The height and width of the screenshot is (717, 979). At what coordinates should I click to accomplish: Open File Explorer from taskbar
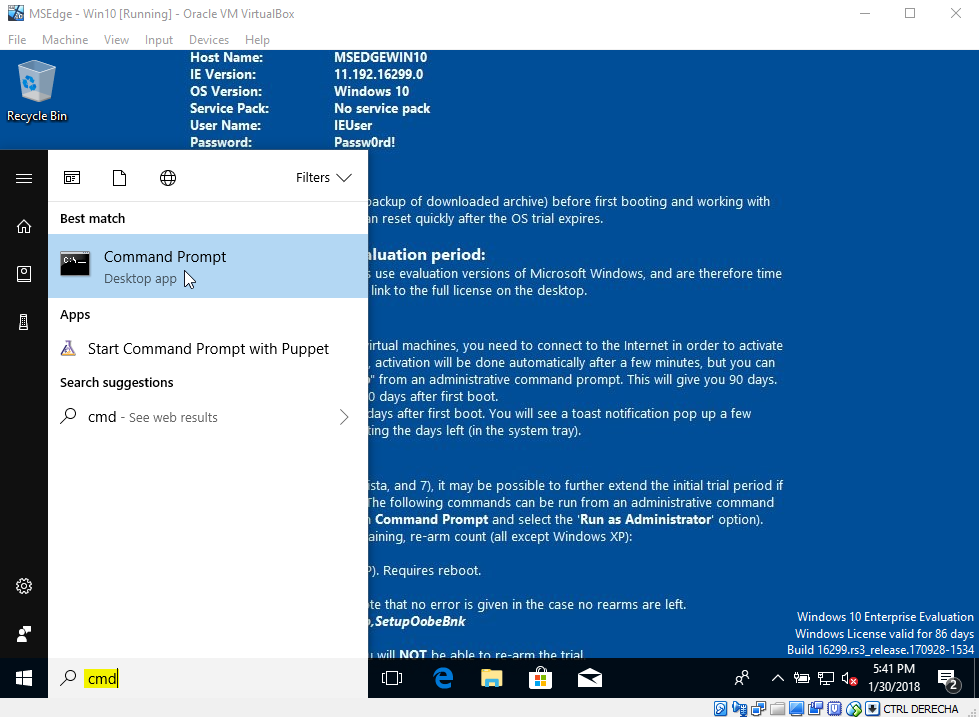click(x=492, y=679)
